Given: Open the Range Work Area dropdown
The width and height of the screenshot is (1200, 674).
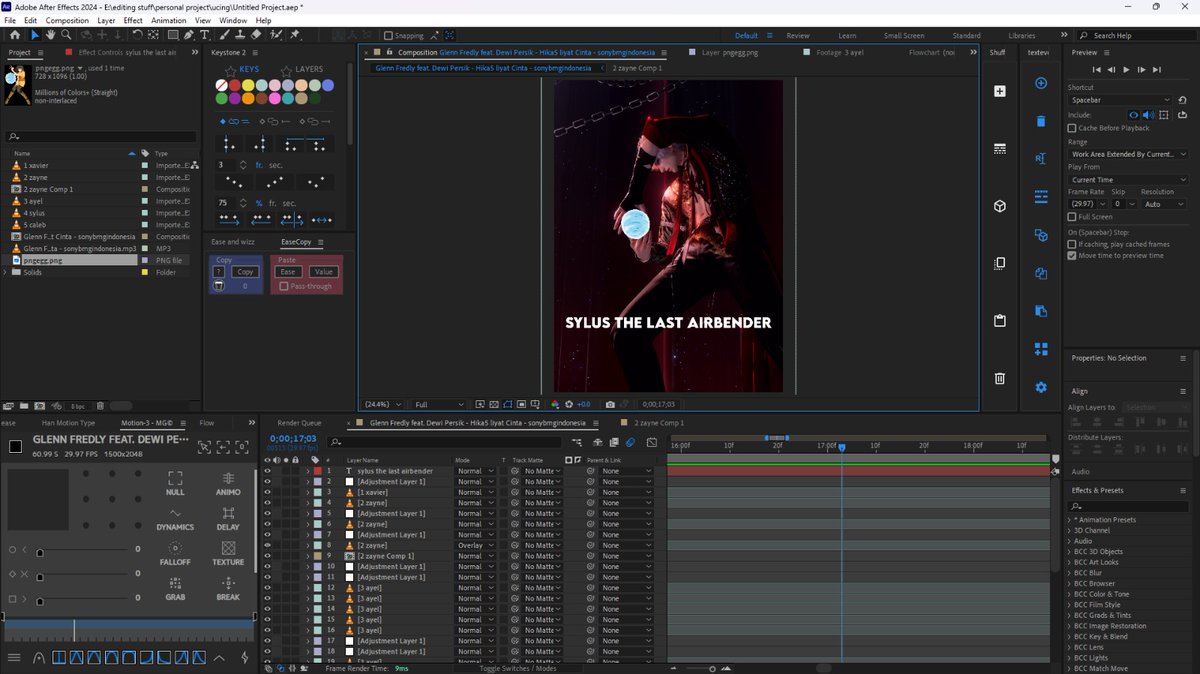Looking at the screenshot, I should [1128, 154].
